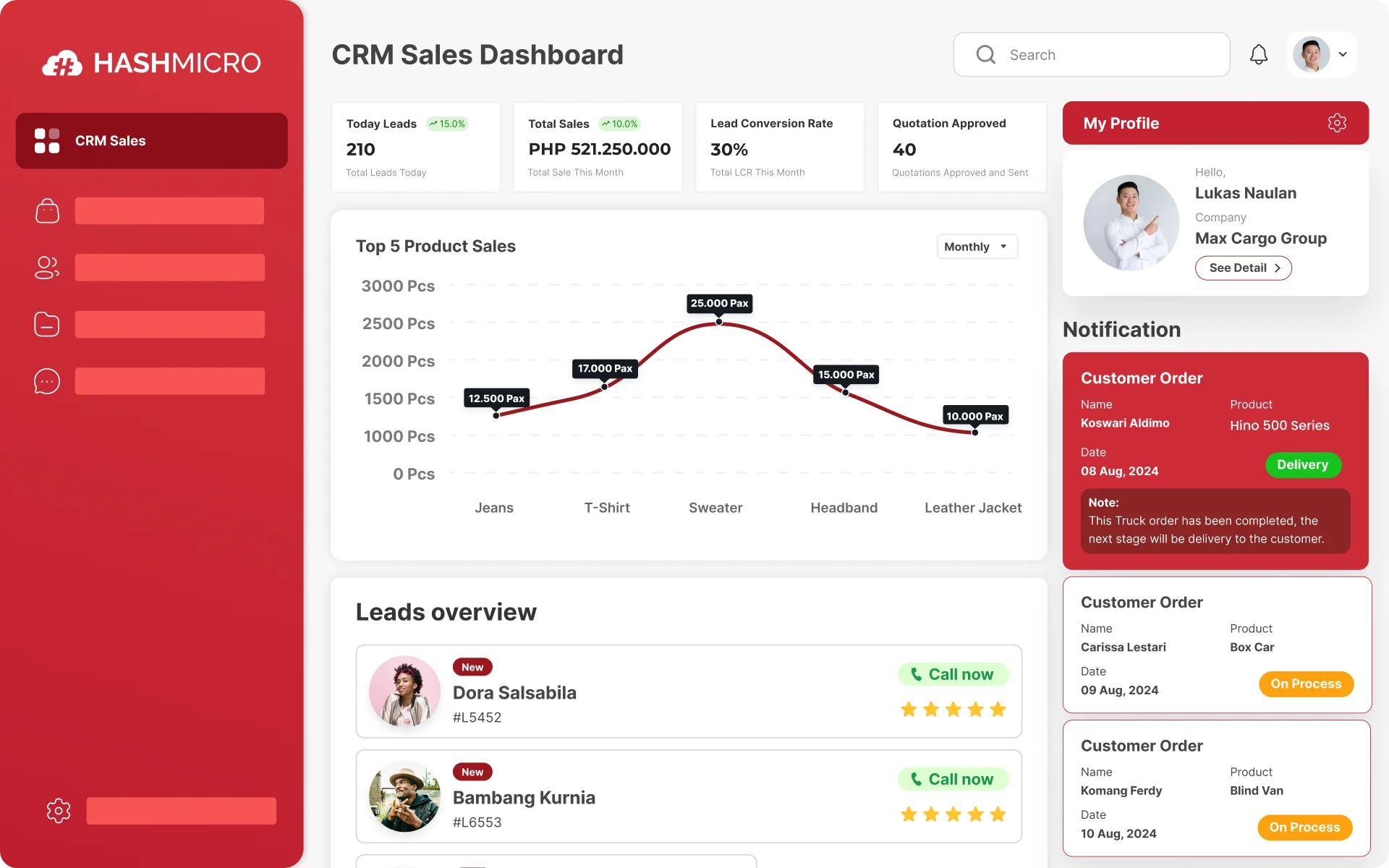Image resolution: width=1389 pixels, height=868 pixels.
Task: Expand the Monthly period dropdown
Action: [x=977, y=247]
